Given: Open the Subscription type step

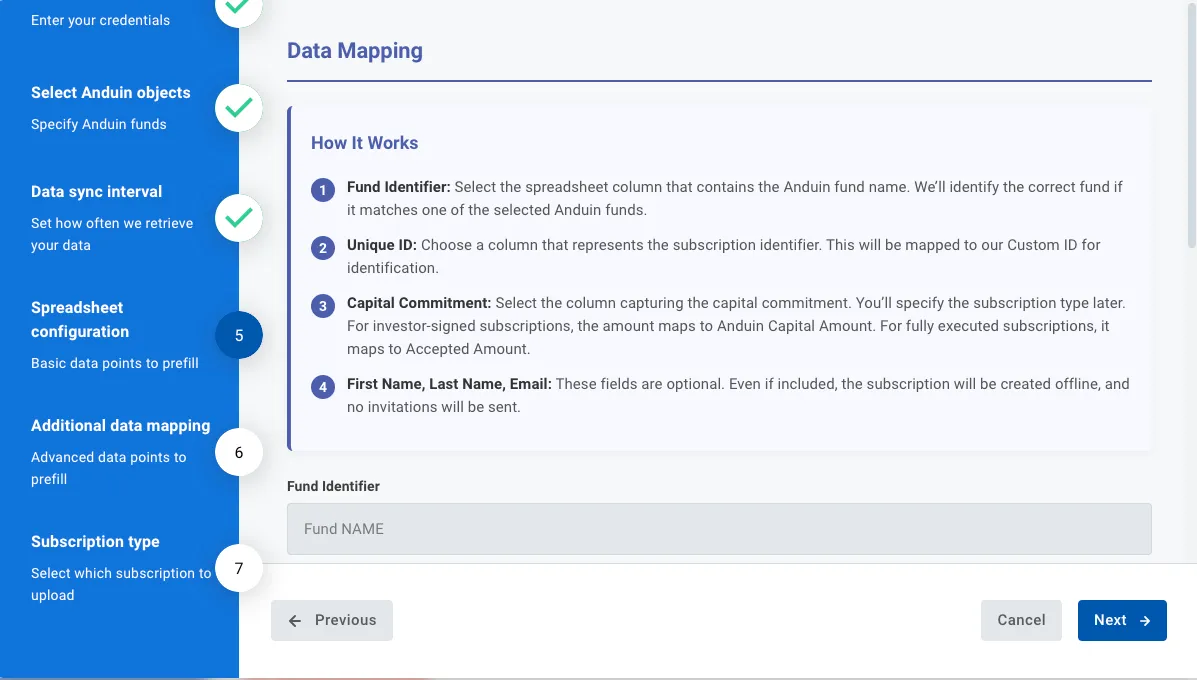Looking at the screenshot, I should 95,541.
